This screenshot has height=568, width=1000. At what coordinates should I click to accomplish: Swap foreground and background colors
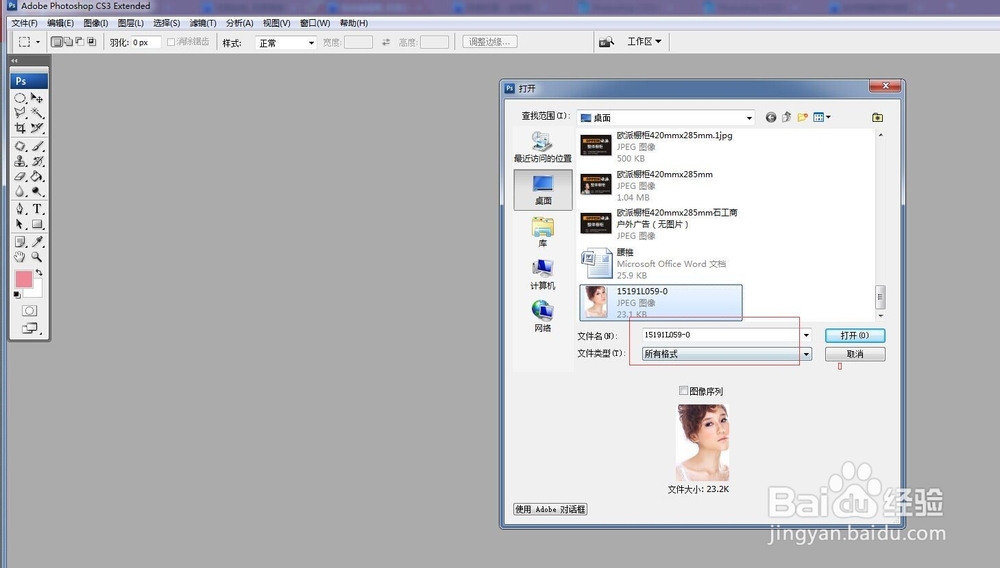tap(39, 272)
